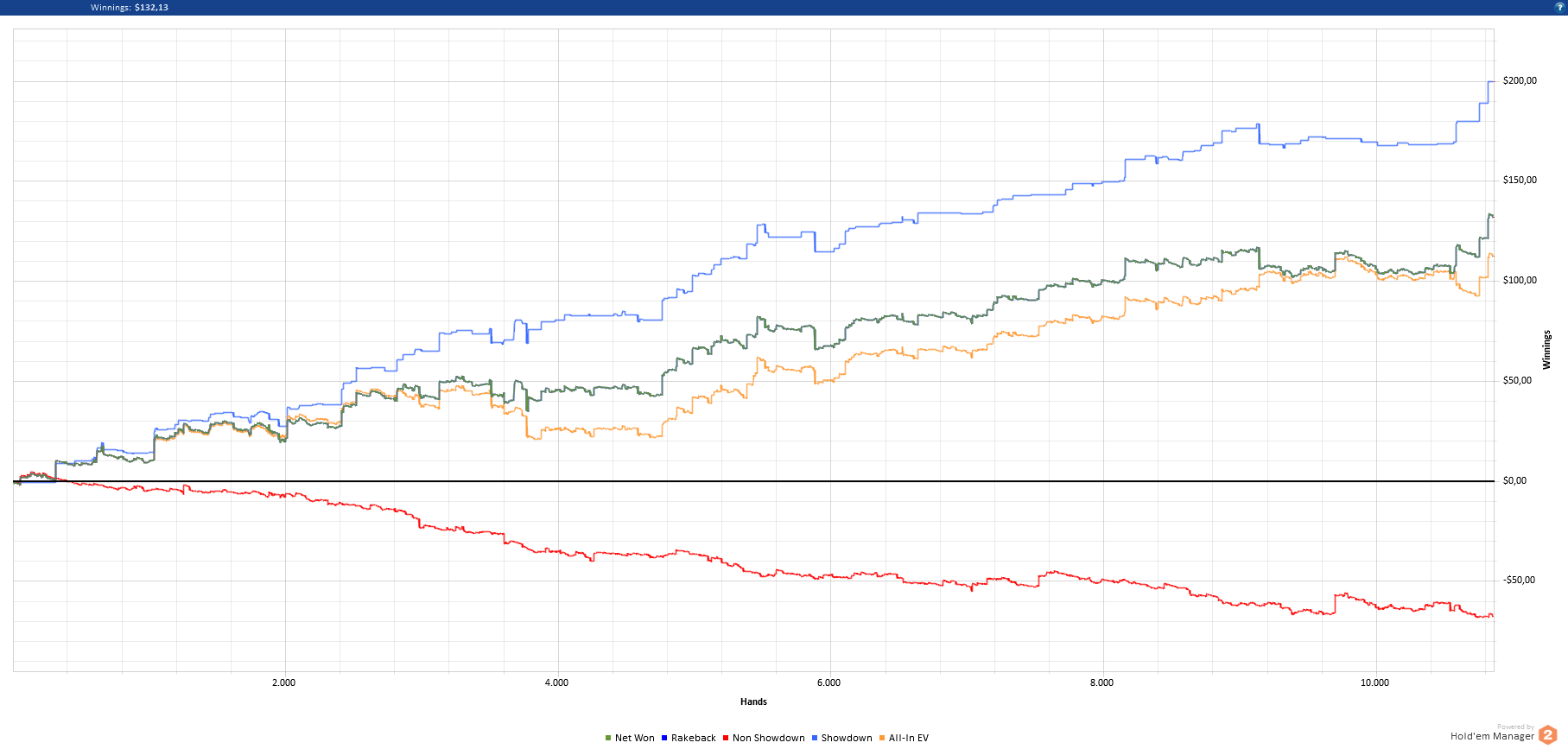Click the orange All-In EV line in the chart
The width and height of the screenshot is (1568, 749).
(x=950, y=351)
